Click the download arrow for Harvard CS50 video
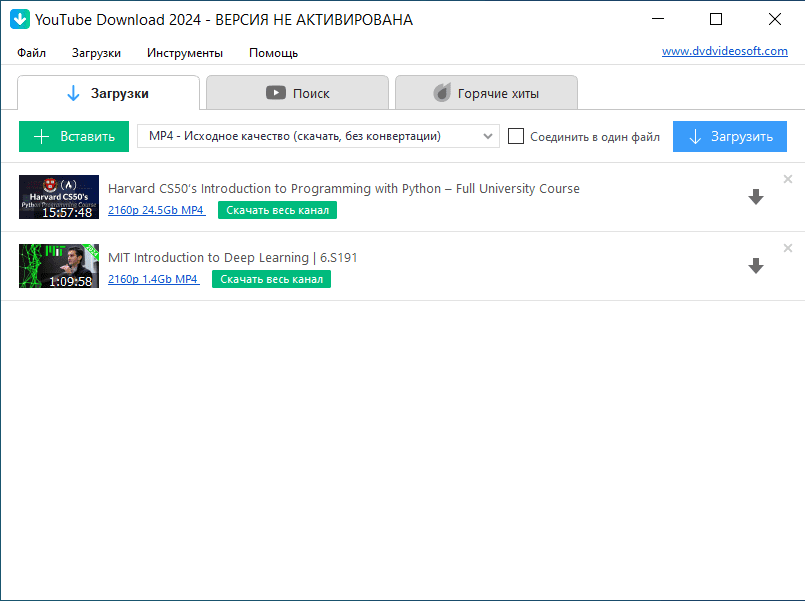The width and height of the screenshot is (805, 601). point(756,197)
